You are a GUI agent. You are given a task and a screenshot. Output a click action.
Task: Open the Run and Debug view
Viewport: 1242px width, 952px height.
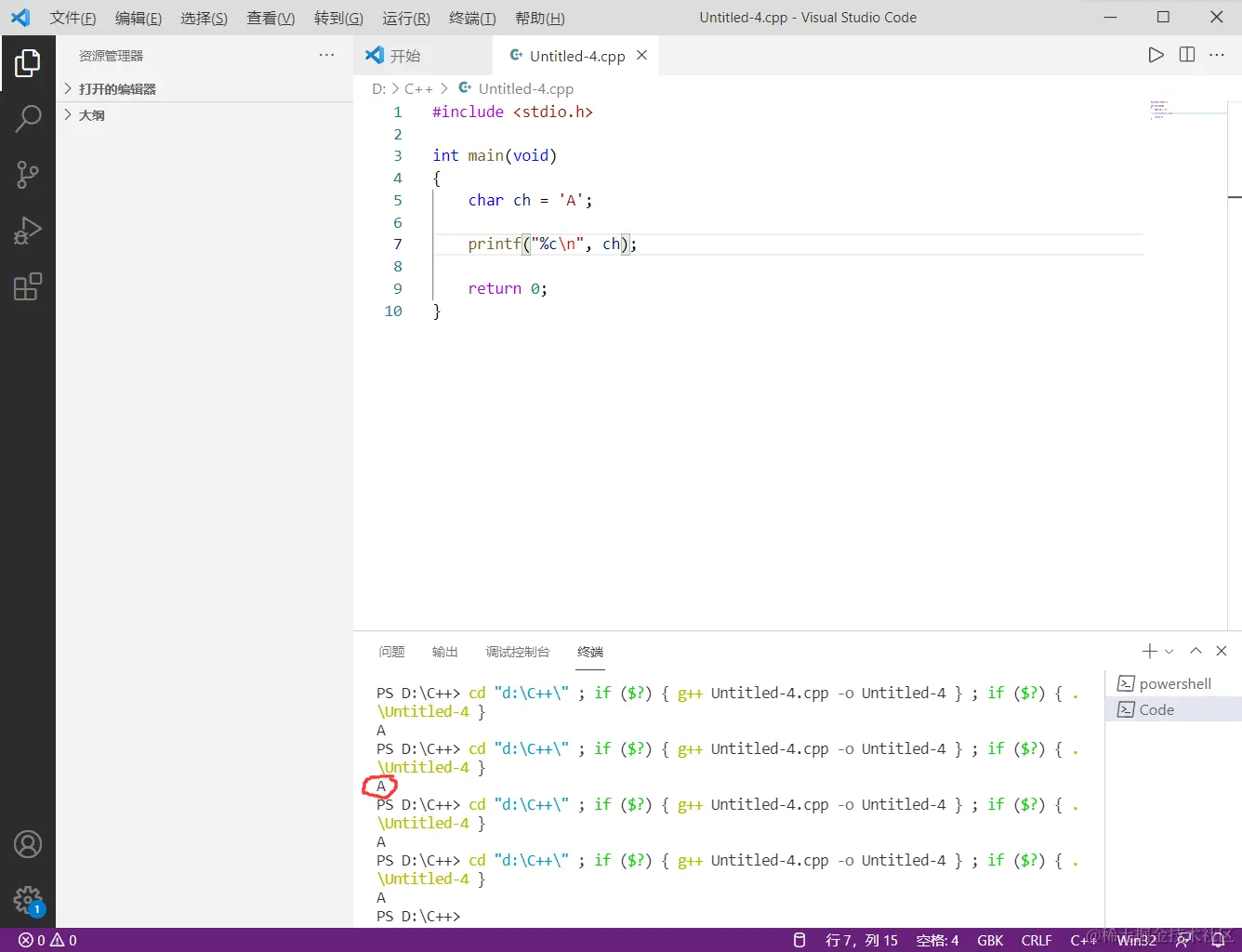(28, 231)
